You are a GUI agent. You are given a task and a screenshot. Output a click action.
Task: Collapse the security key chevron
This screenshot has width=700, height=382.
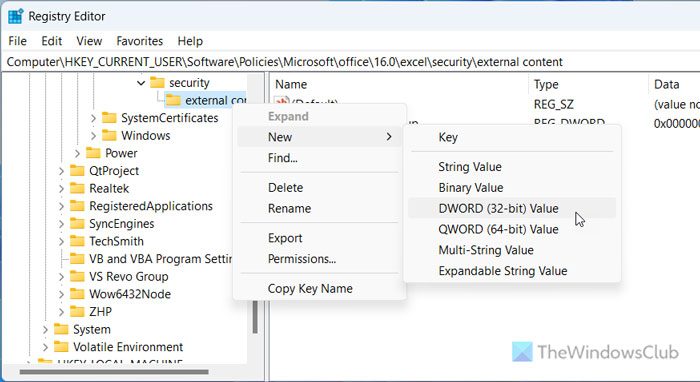141,83
